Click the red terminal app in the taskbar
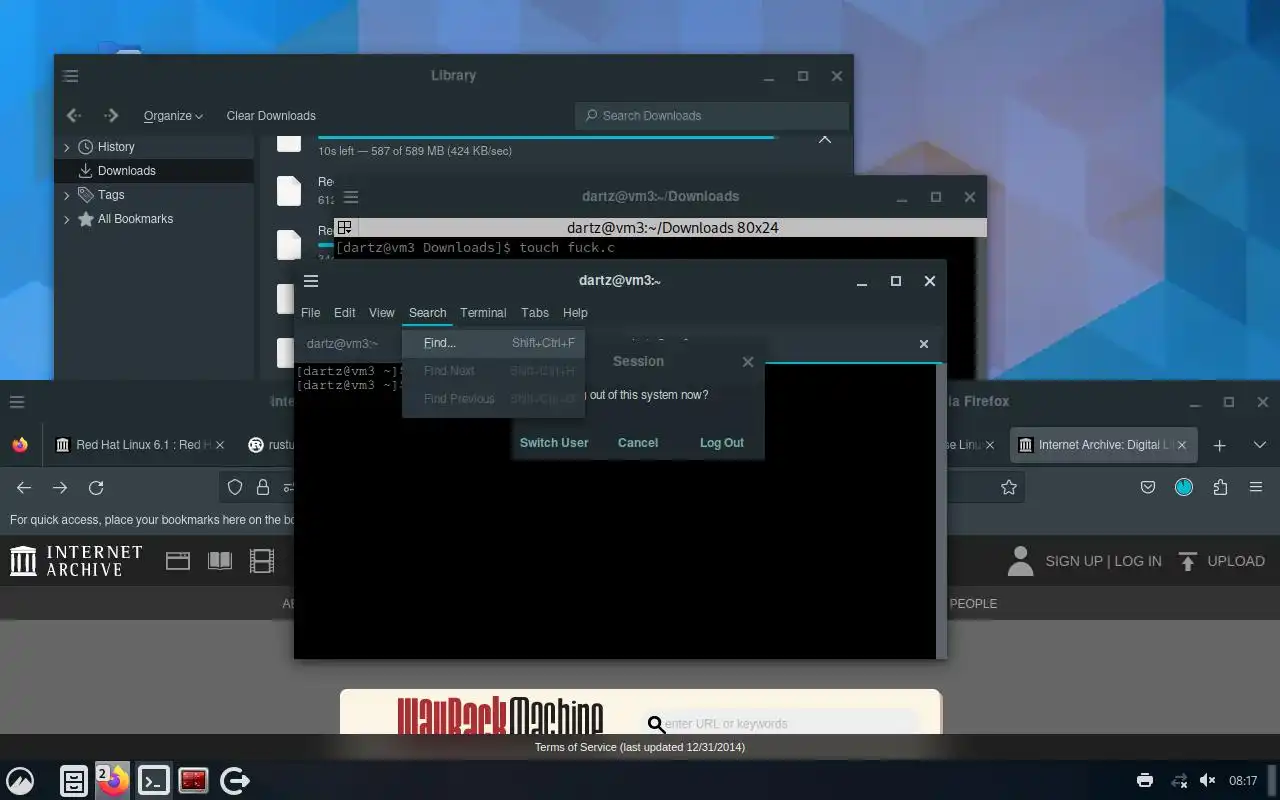 (193, 781)
